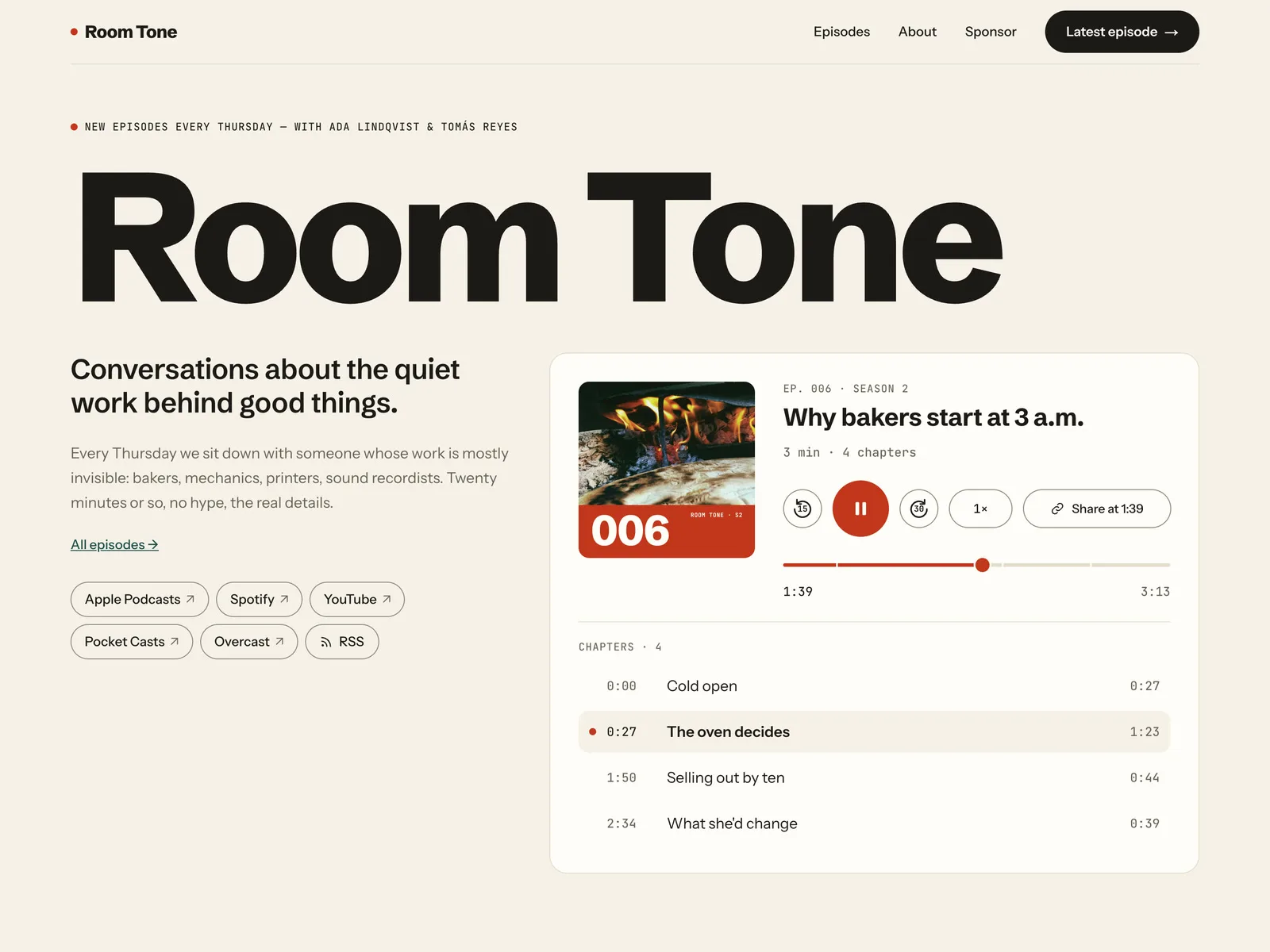
Task: Open the show on Spotify
Action: [x=259, y=600]
